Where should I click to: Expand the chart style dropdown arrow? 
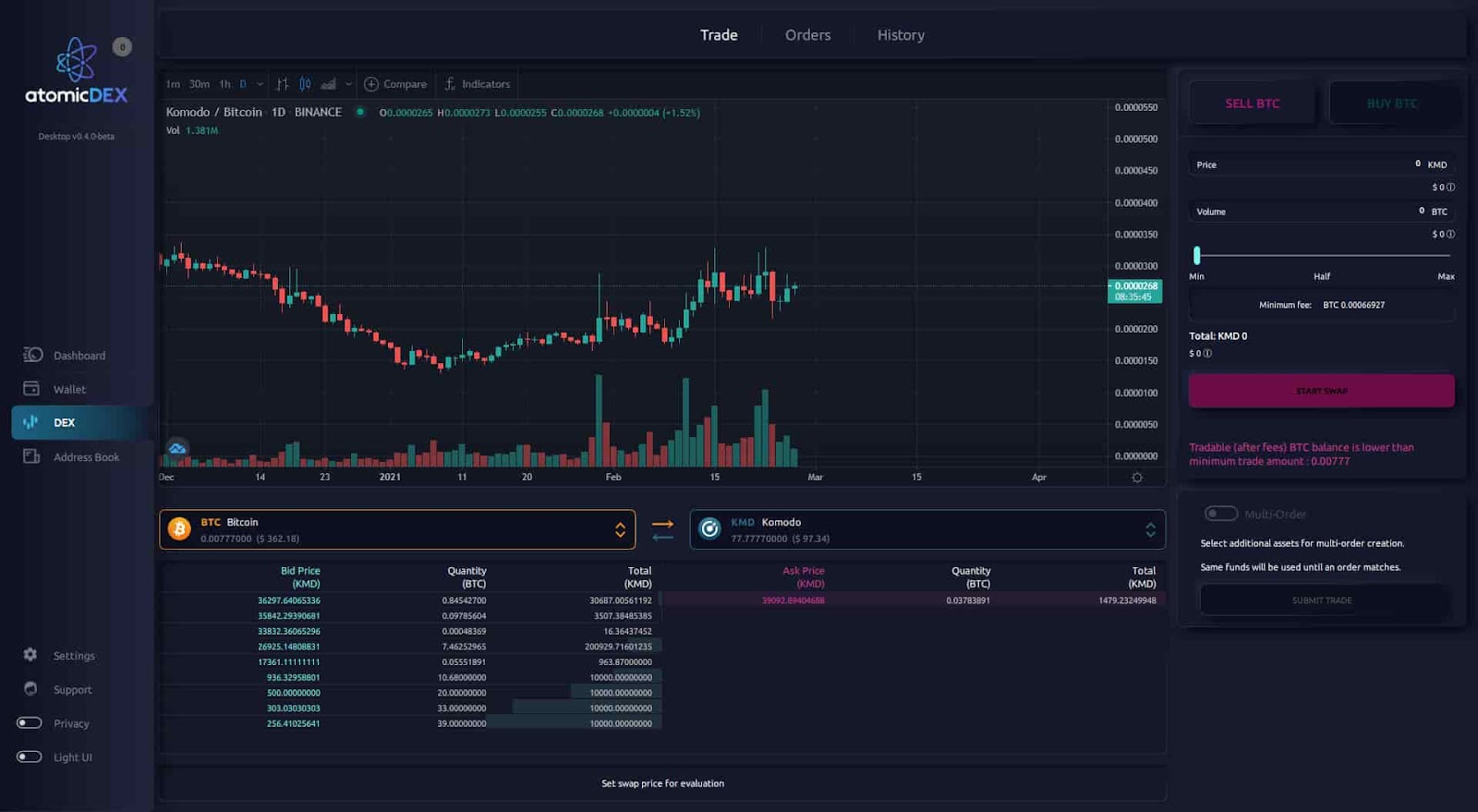(x=348, y=84)
